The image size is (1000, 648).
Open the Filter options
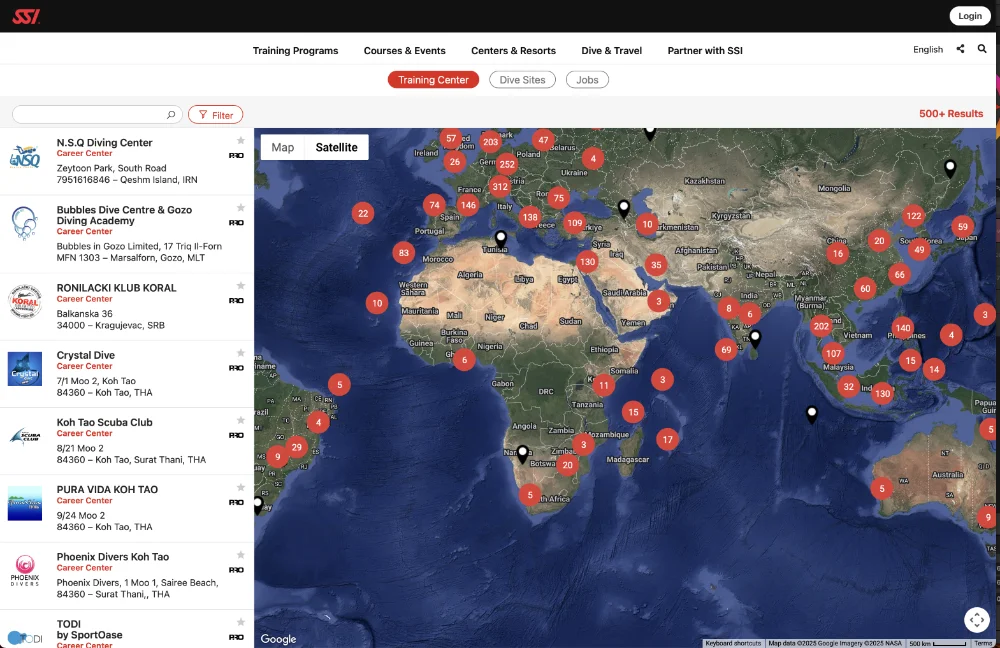(216, 115)
